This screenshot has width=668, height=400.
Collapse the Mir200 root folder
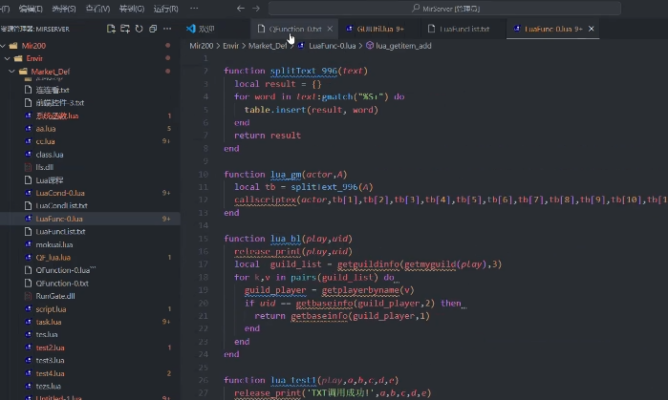5,46
